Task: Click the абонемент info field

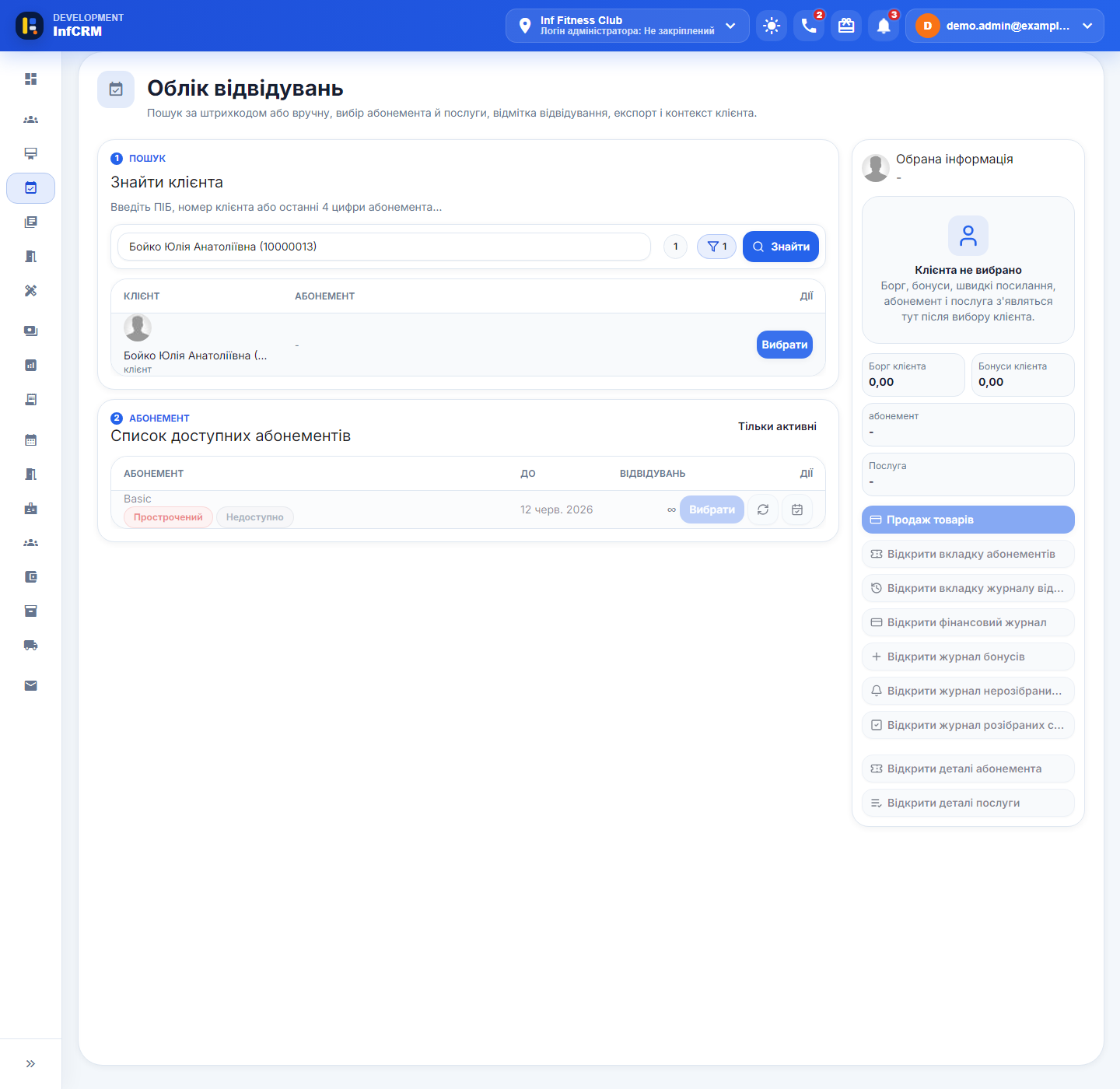Action: pos(968,425)
